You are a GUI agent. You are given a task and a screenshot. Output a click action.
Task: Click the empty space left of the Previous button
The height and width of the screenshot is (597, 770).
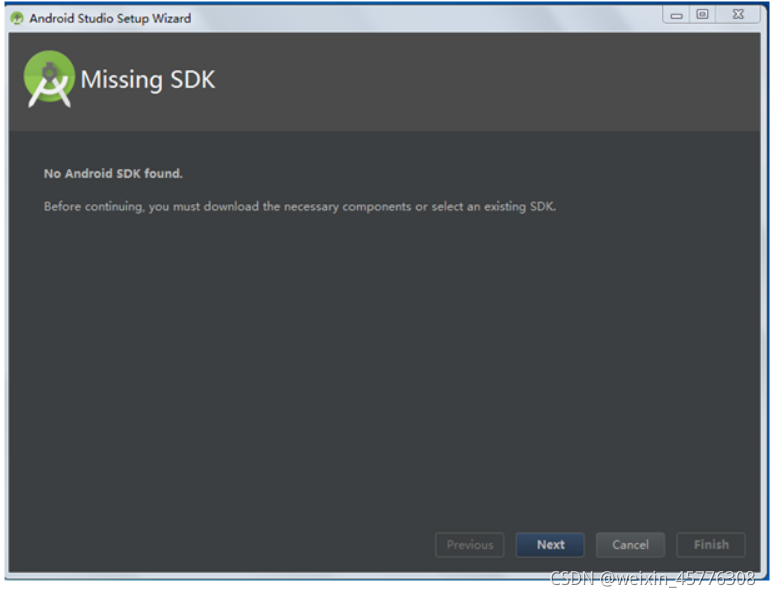pyautogui.click(x=221, y=544)
